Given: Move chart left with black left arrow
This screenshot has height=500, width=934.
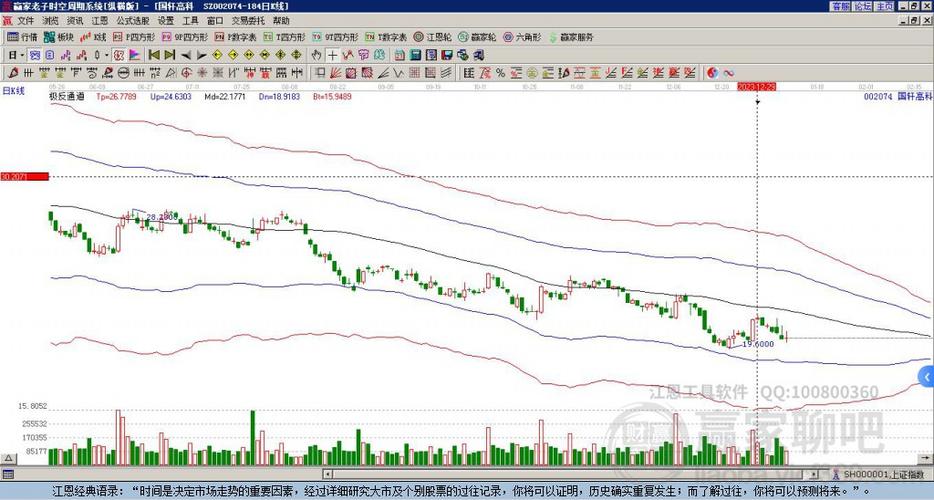Looking at the screenshot, I should point(185,55).
